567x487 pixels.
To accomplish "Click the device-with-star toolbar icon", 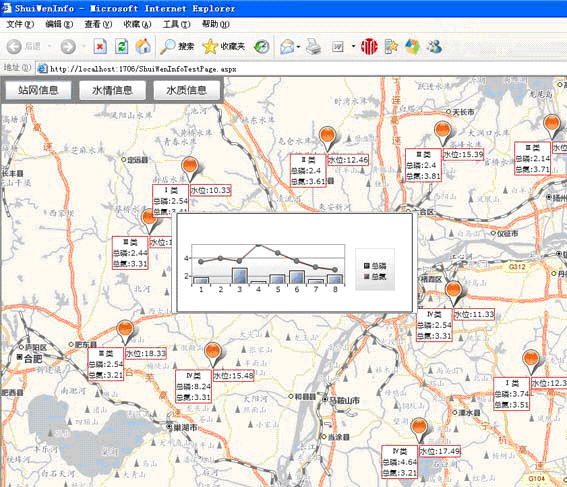I will [x=391, y=47].
